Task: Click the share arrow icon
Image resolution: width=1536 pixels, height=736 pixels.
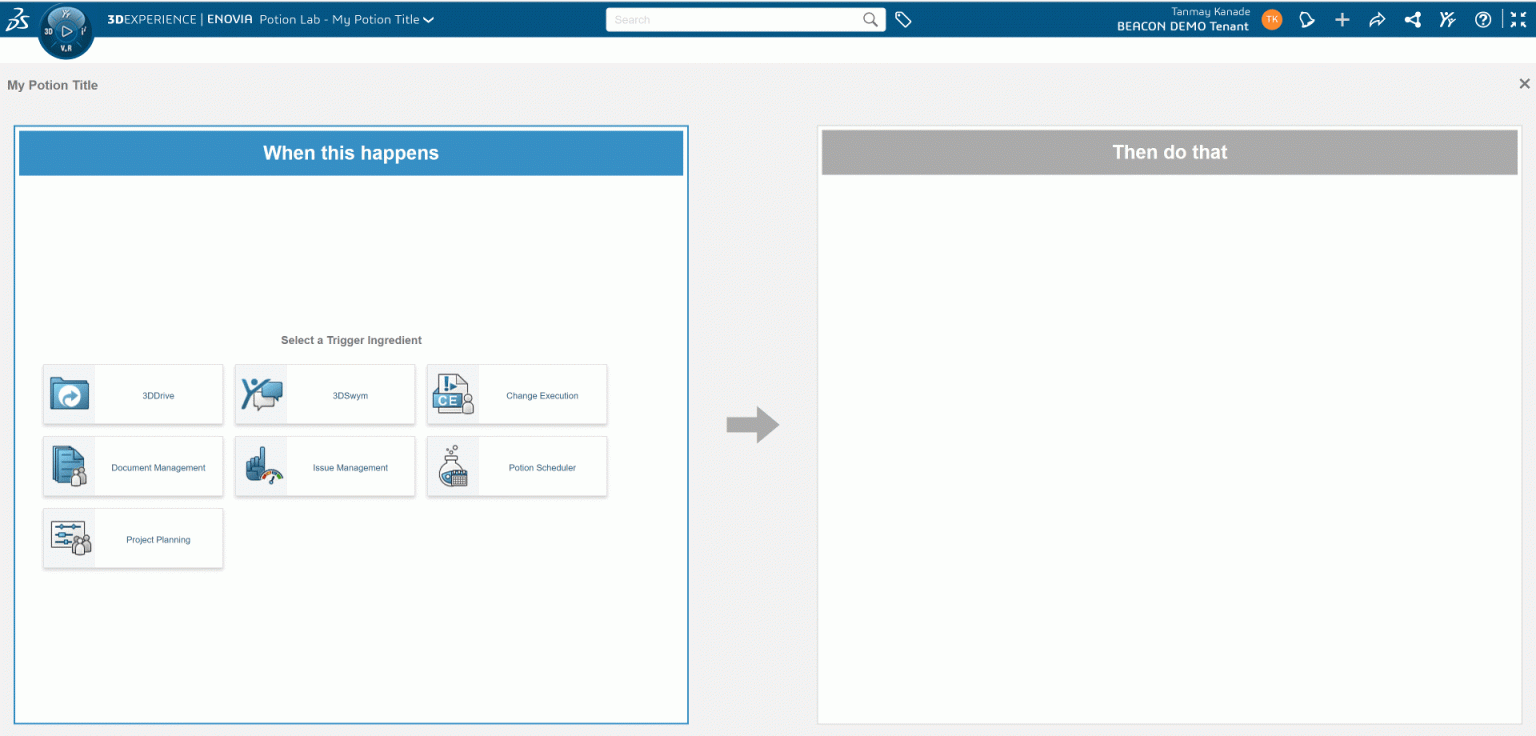Action: pos(1377,20)
